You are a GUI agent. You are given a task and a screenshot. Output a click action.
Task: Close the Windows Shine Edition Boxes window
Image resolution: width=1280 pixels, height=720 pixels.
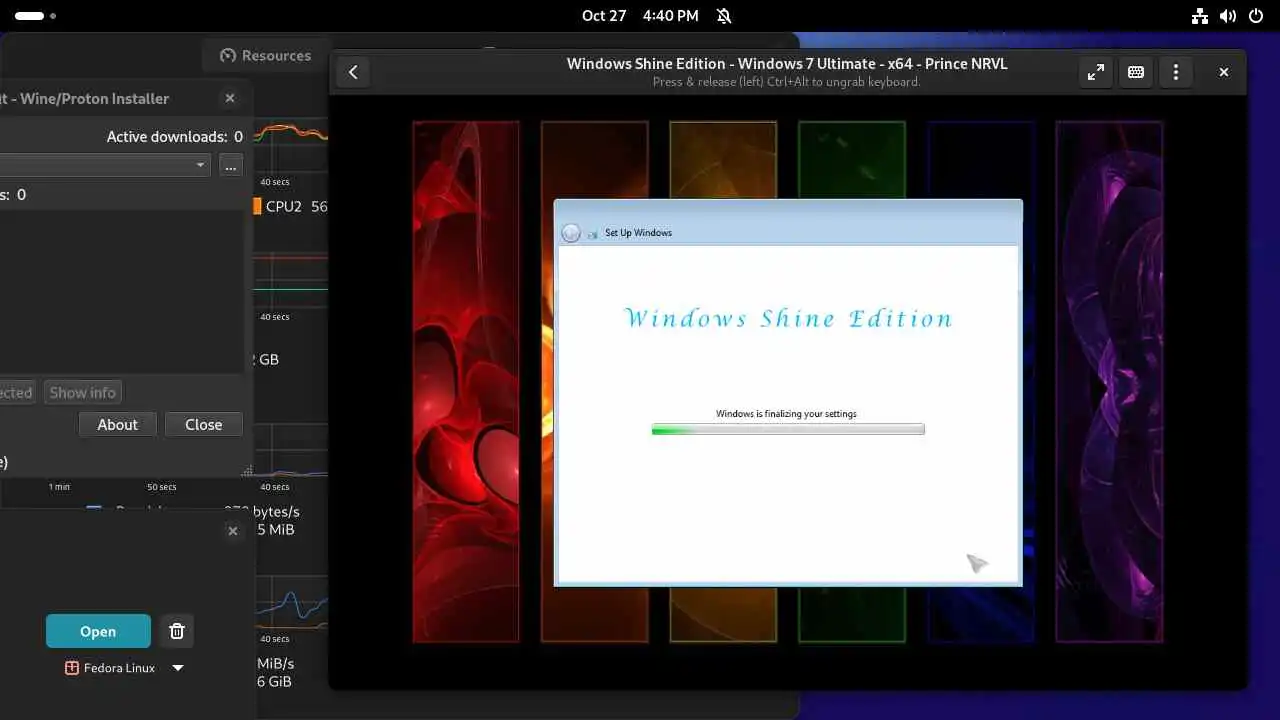[1223, 72]
